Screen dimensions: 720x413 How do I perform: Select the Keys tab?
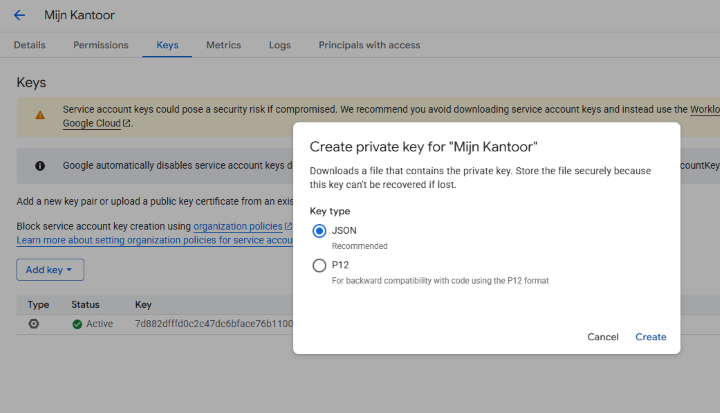[x=167, y=45]
